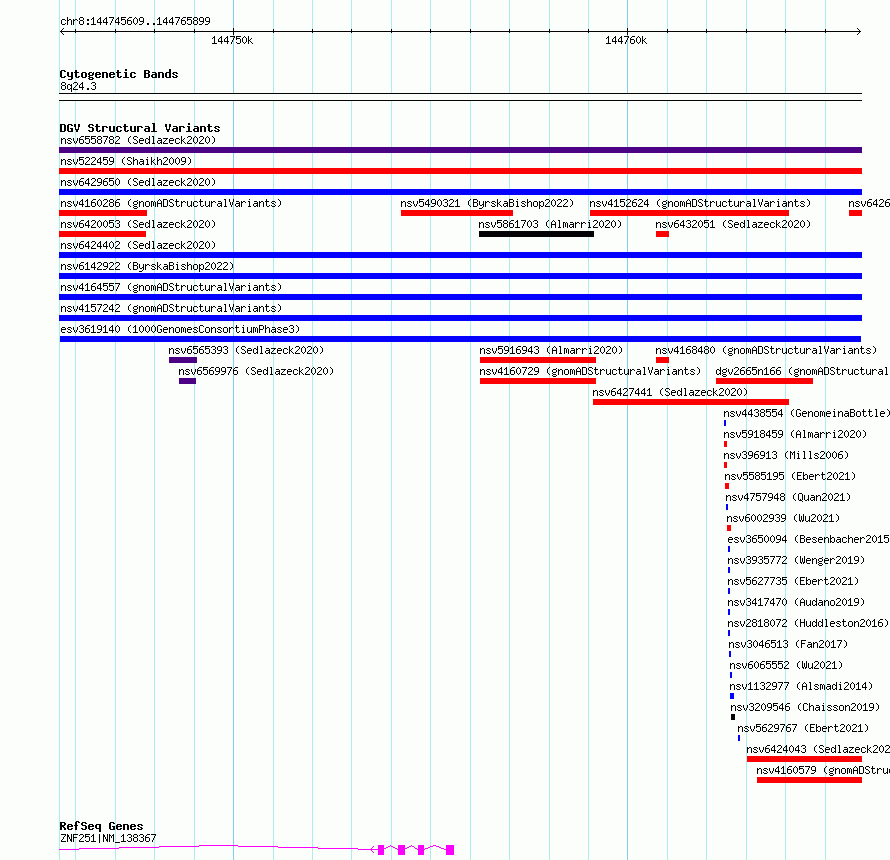Open the nsv4160729 gnomAD variant label

pos(590,371)
